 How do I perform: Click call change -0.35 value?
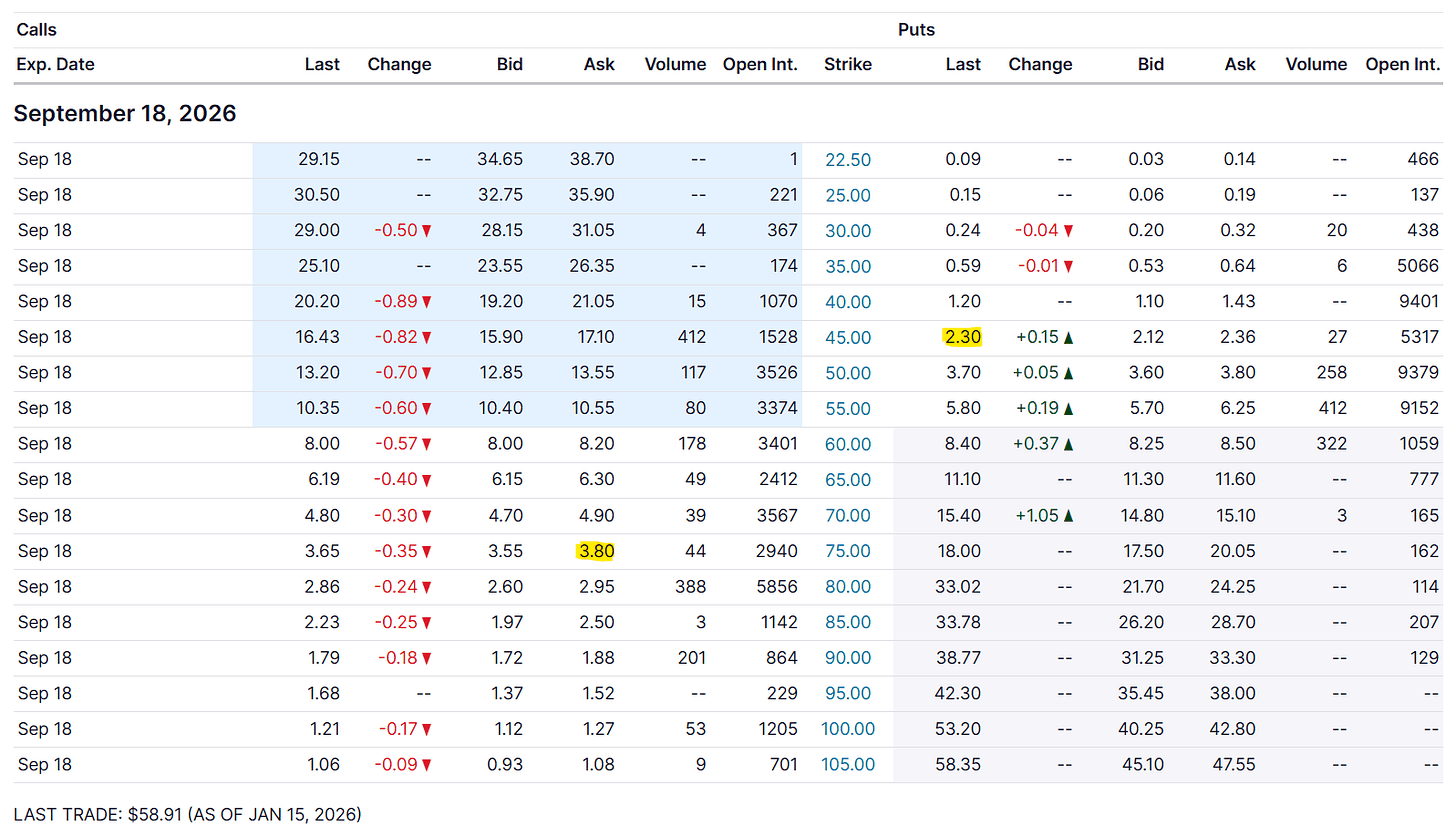click(x=402, y=551)
